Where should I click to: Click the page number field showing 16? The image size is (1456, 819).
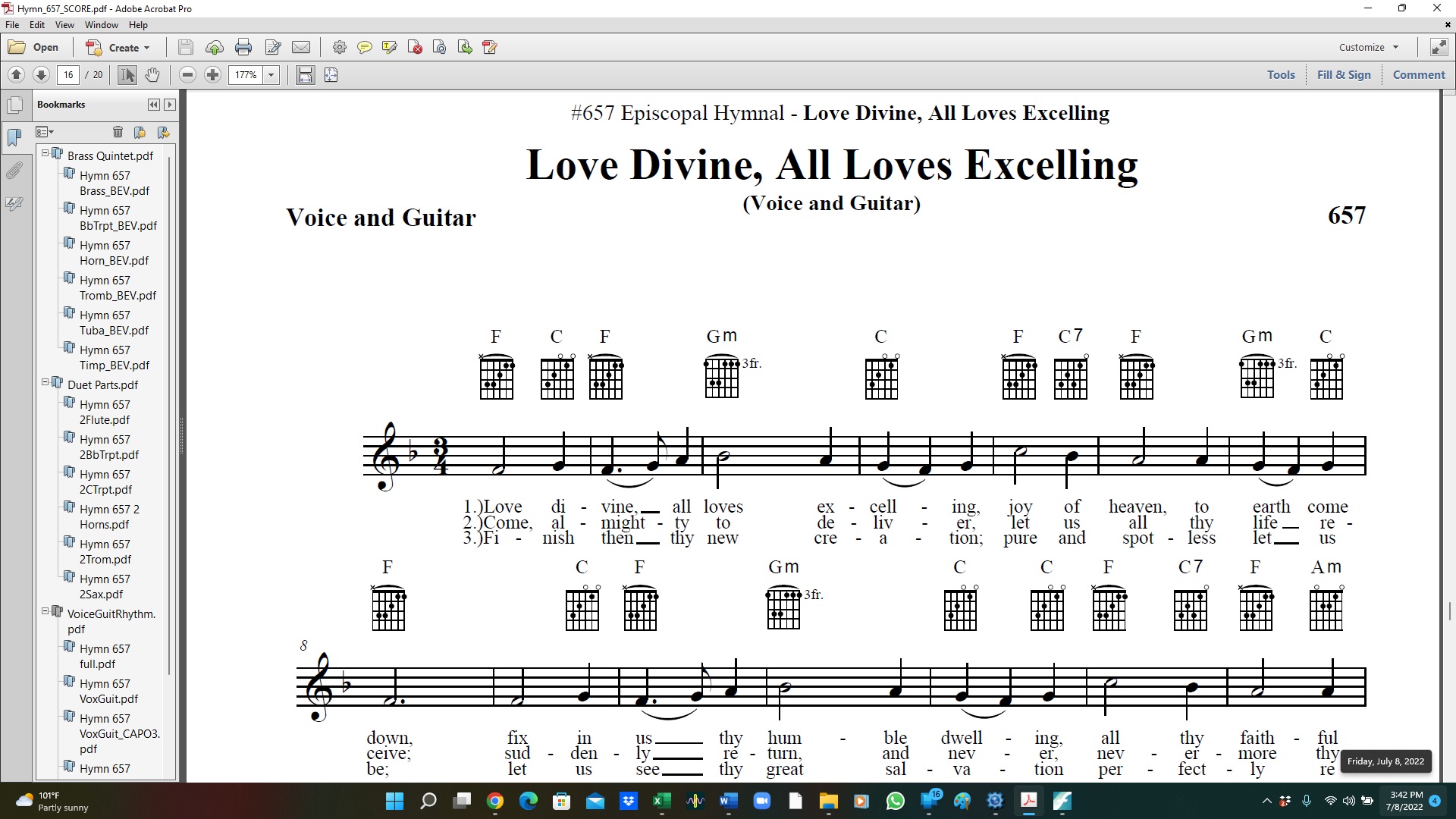coord(68,74)
